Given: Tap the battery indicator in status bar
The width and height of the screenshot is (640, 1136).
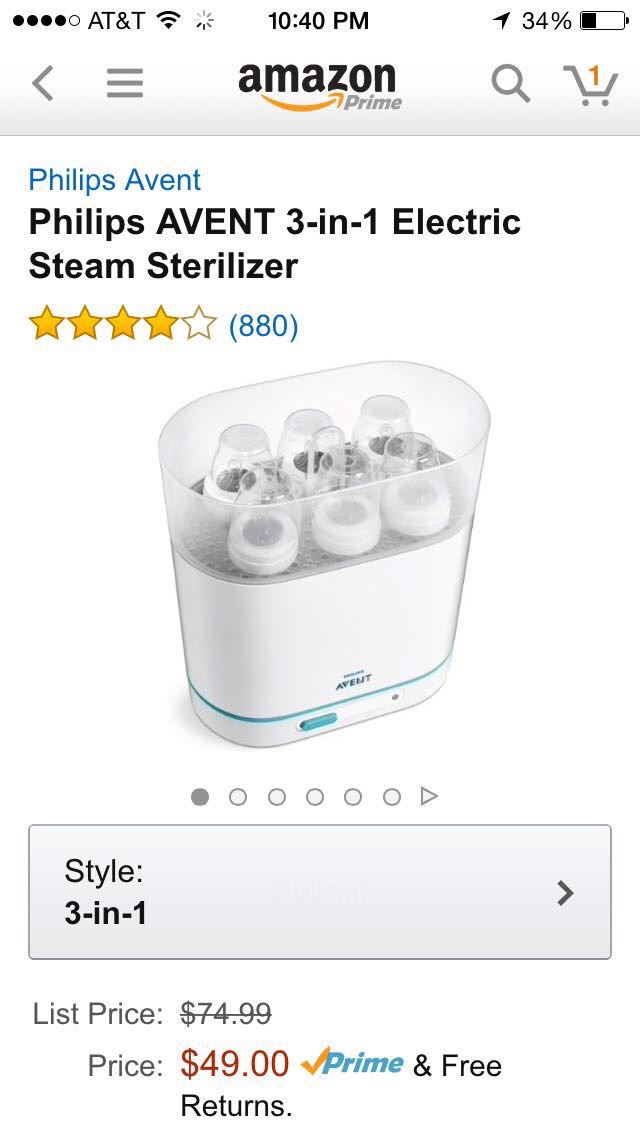Looking at the screenshot, I should pyautogui.click(x=604, y=21).
